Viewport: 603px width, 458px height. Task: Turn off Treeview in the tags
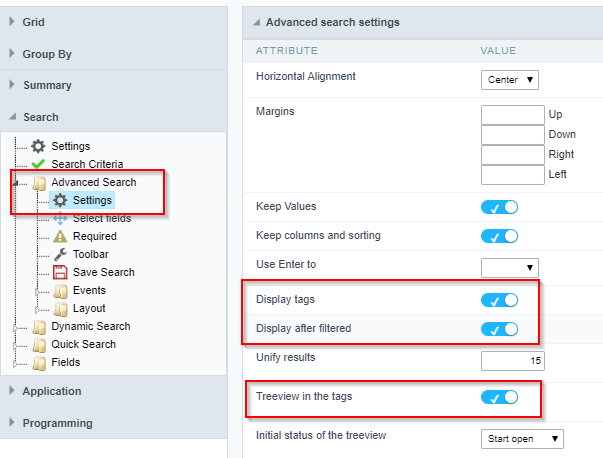pyautogui.click(x=499, y=397)
